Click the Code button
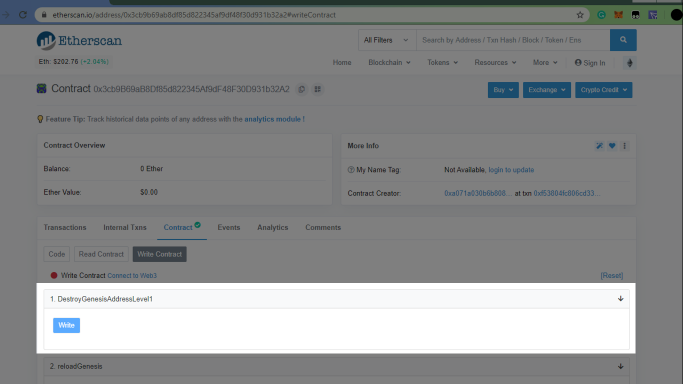Screen dimensions: 683x384 [x=57, y=254]
